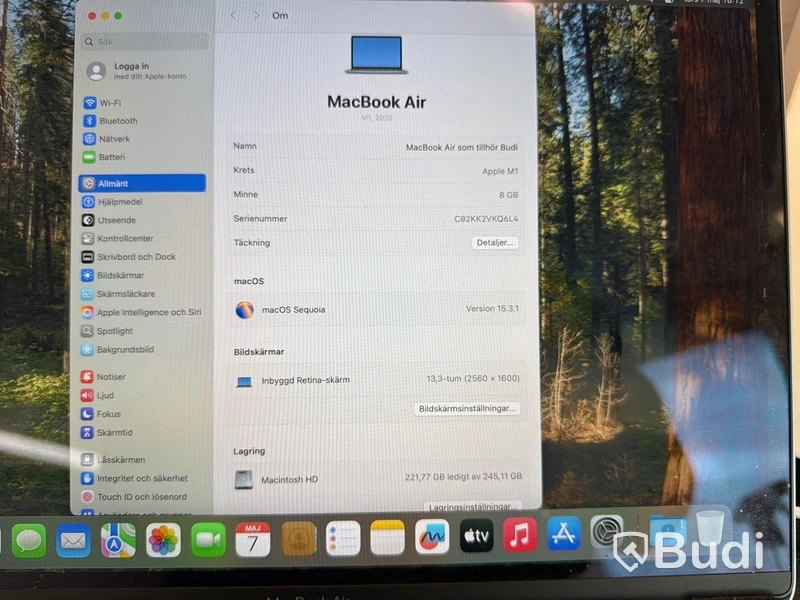
Task: Open App Store from the Dock
Action: click(x=563, y=534)
